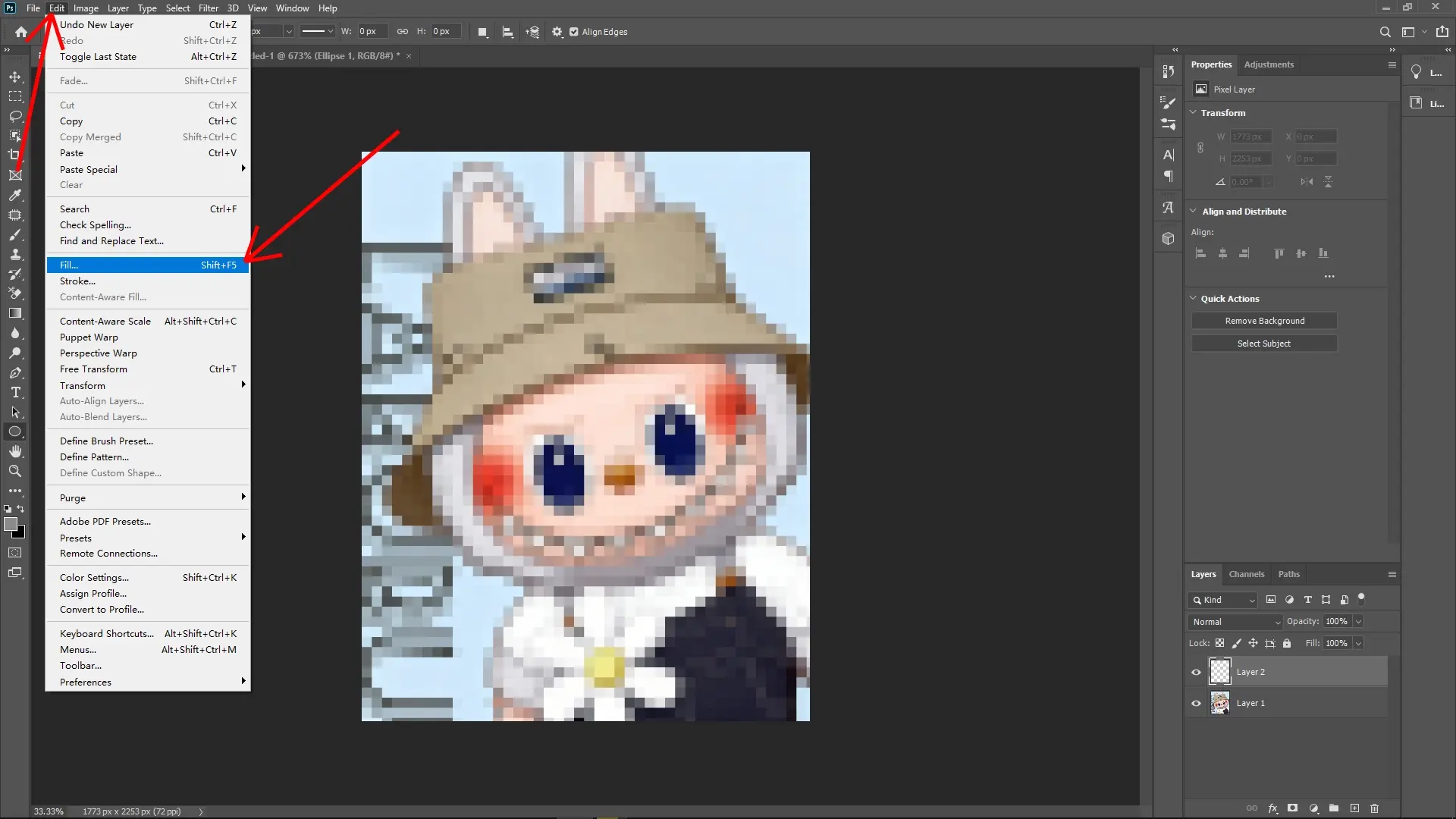Collapse the Transform section in Properties
The width and height of the screenshot is (1456, 819).
click(x=1194, y=112)
